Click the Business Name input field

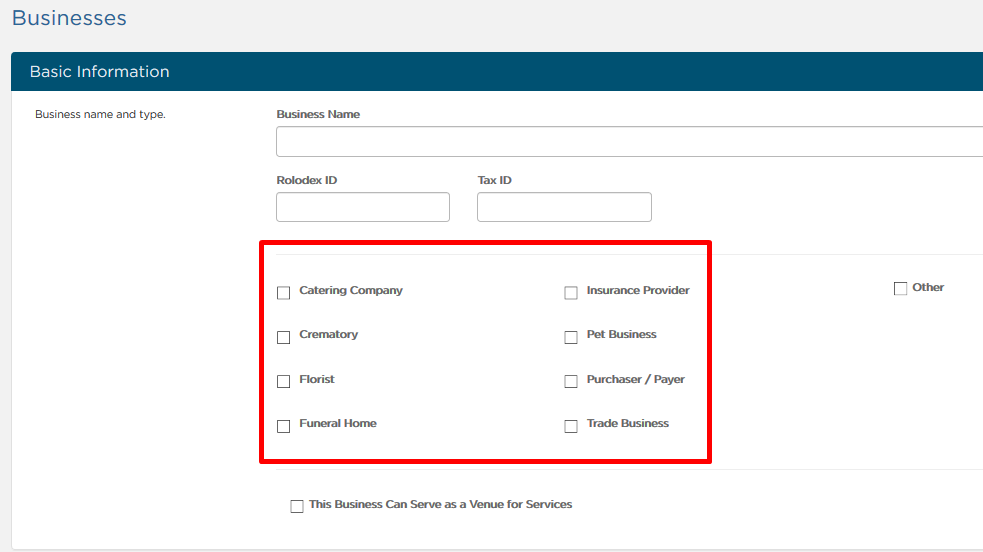click(629, 142)
